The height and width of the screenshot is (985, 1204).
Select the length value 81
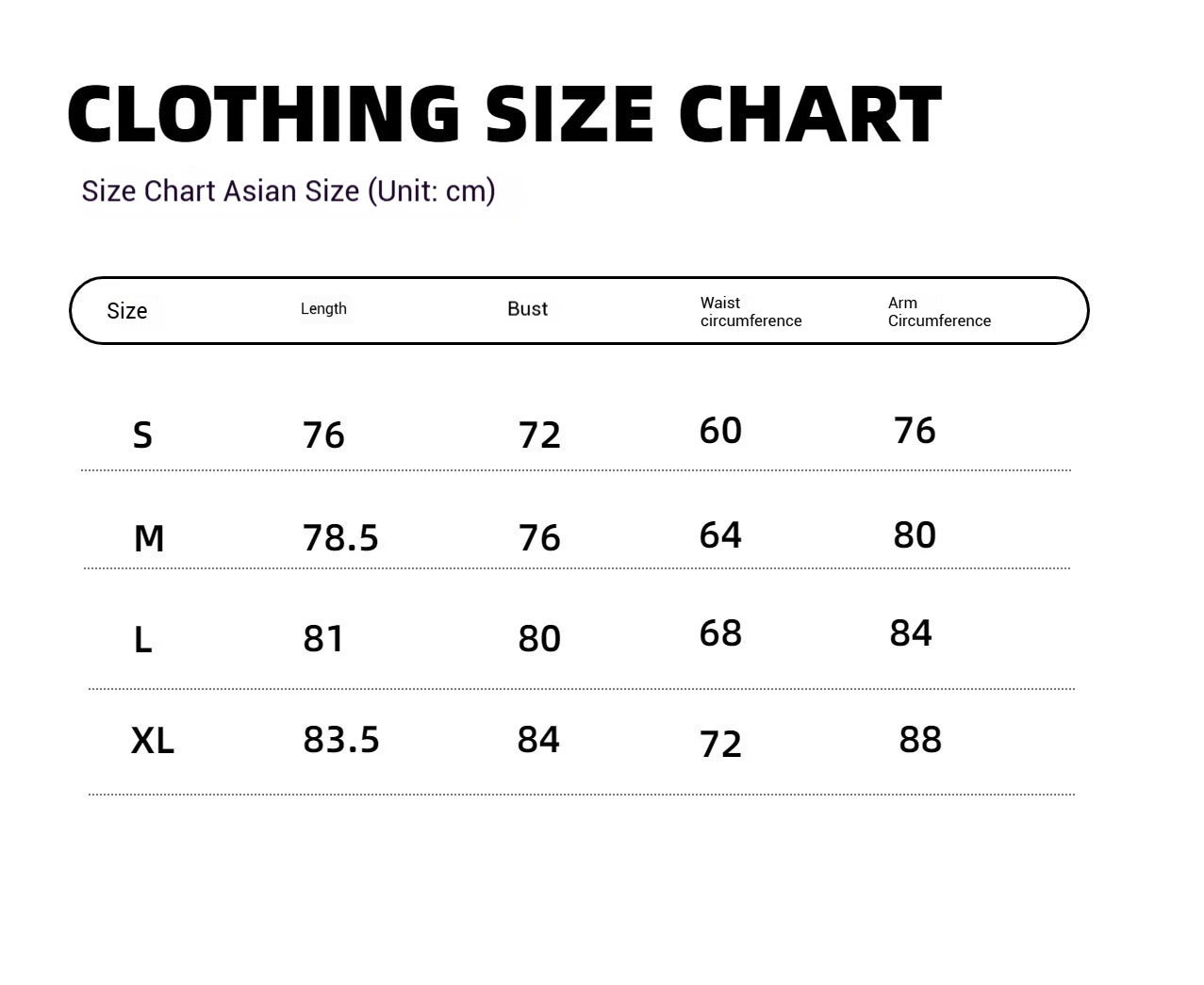pyautogui.click(x=323, y=639)
